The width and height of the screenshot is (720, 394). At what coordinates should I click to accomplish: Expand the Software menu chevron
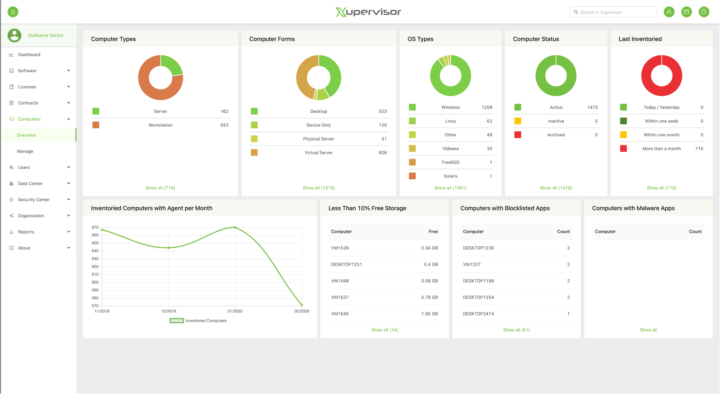click(68, 71)
